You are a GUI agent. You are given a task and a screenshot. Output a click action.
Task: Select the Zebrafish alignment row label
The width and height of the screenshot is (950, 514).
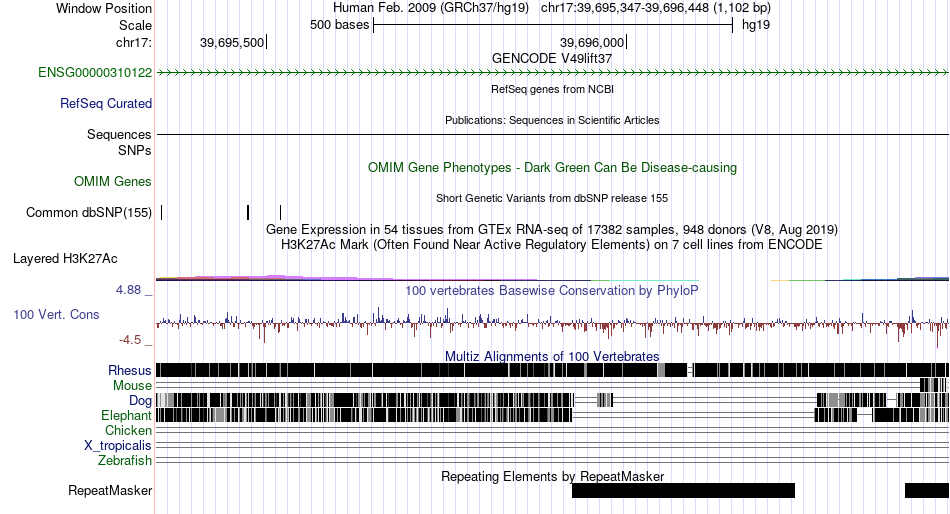click(125, 461)
